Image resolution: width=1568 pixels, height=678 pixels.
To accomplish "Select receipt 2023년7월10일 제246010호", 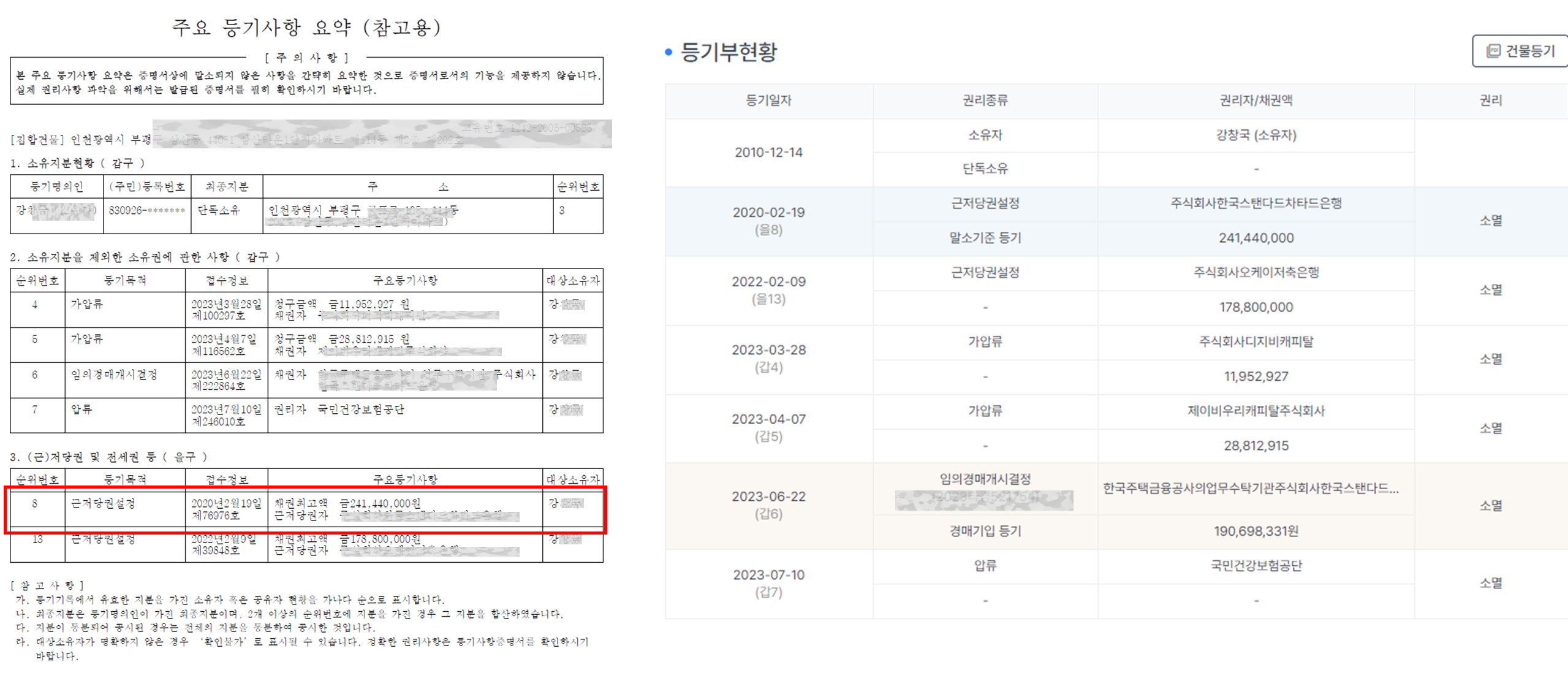I will (x=226, y=415).
